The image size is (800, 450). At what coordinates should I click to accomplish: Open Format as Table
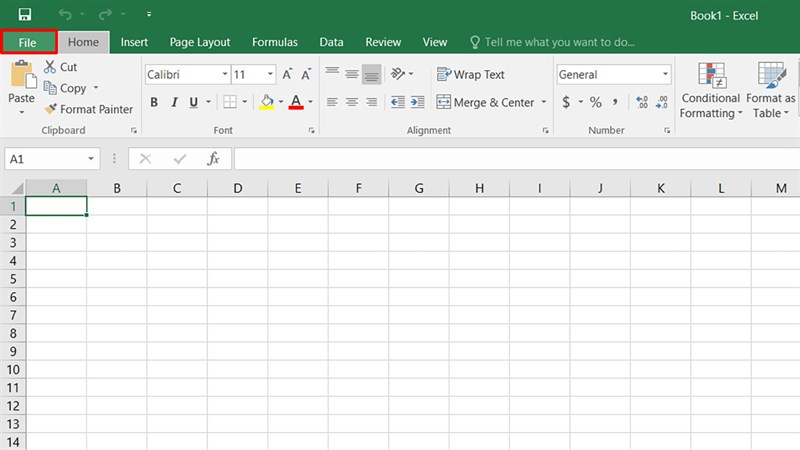(770, 90)
